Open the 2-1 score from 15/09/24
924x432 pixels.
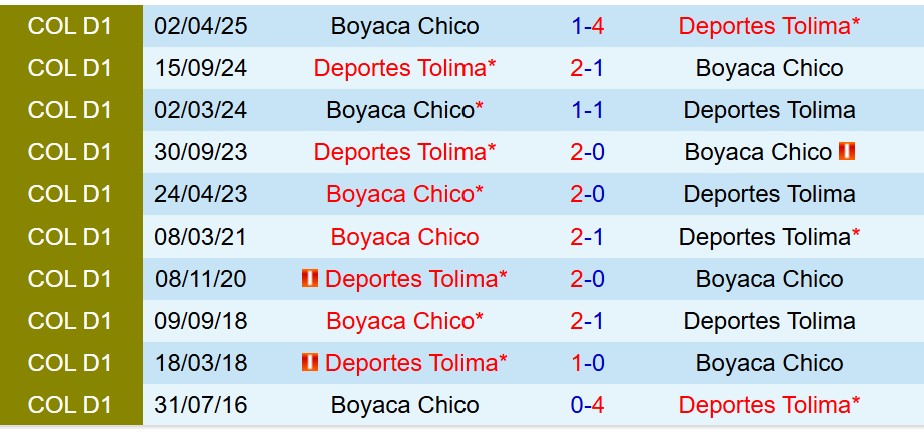point(587,68)
